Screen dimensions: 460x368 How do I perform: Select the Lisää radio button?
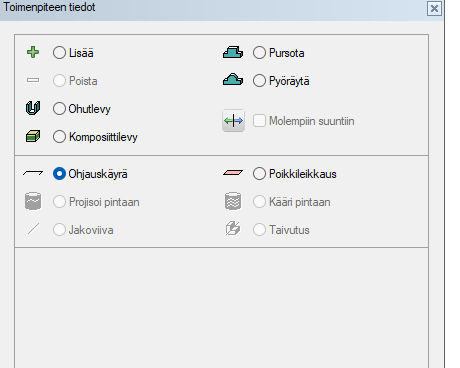pos(59,53)
